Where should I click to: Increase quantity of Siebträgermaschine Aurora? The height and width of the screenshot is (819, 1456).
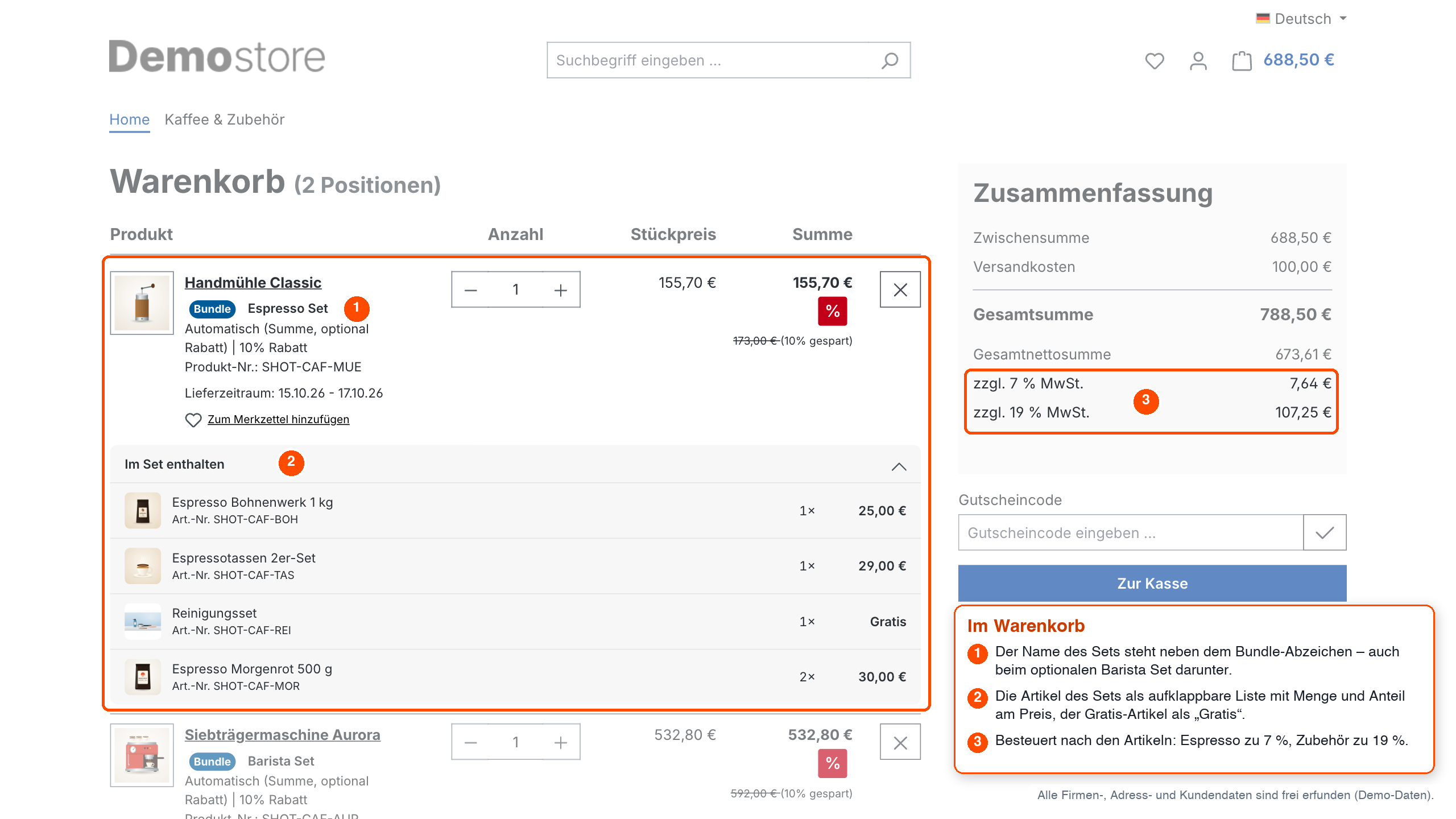(561, 742)
